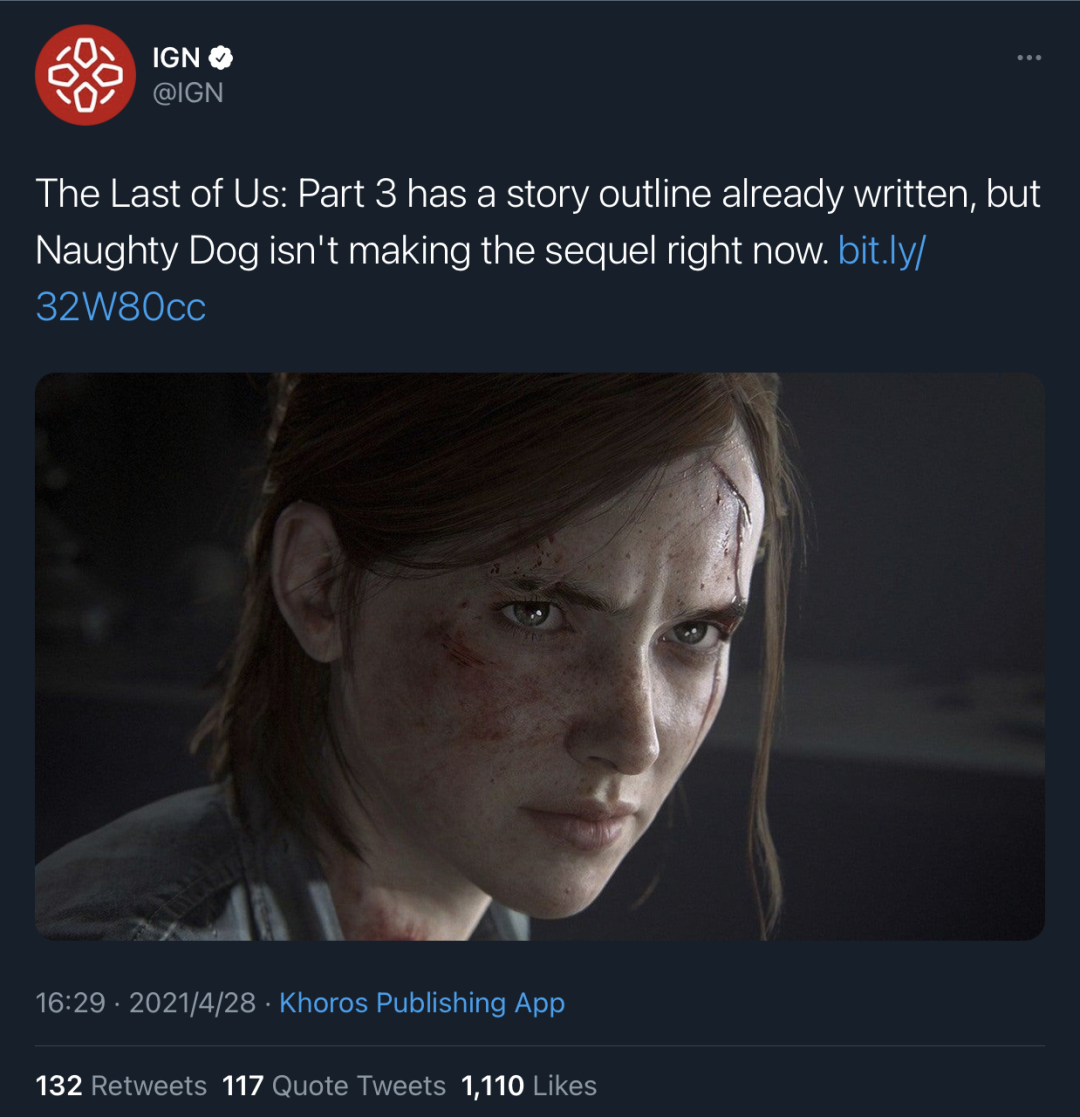This screenshot has height=1117, width=1080.
Task: Click the 16:29 timestamp
Action: (x=70, y=1003)
